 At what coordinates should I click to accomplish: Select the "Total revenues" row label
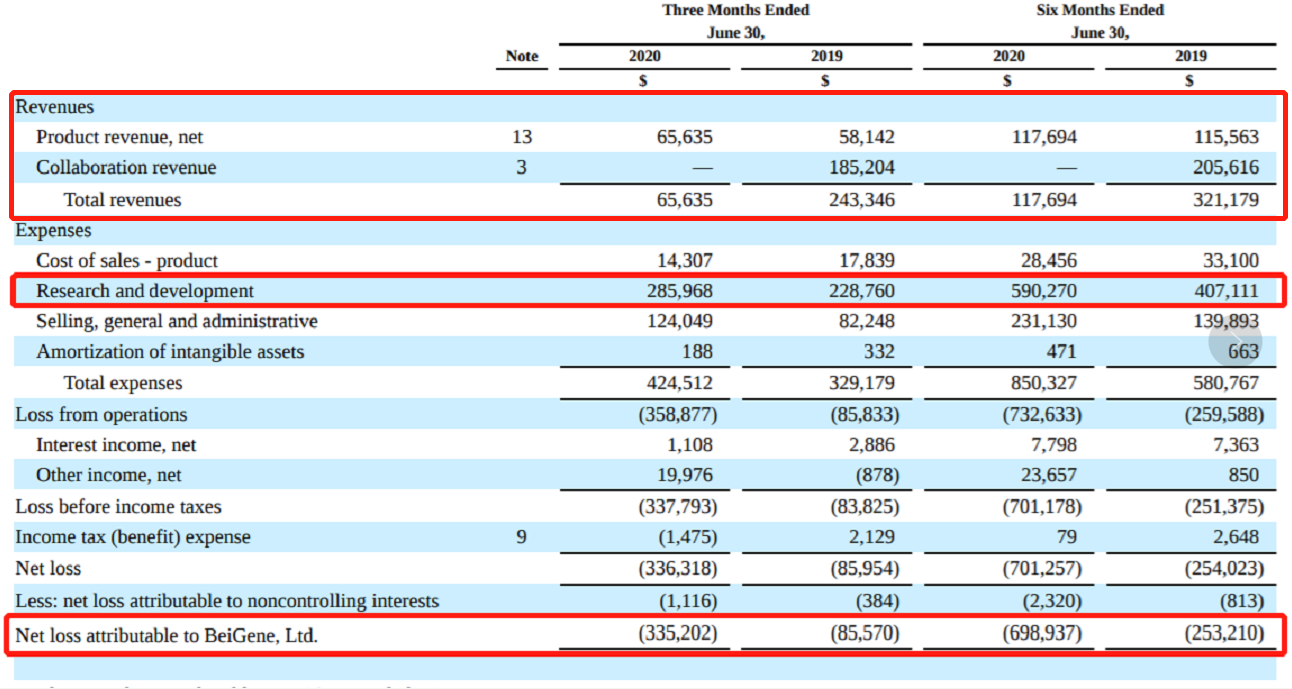tap(122, 200)
